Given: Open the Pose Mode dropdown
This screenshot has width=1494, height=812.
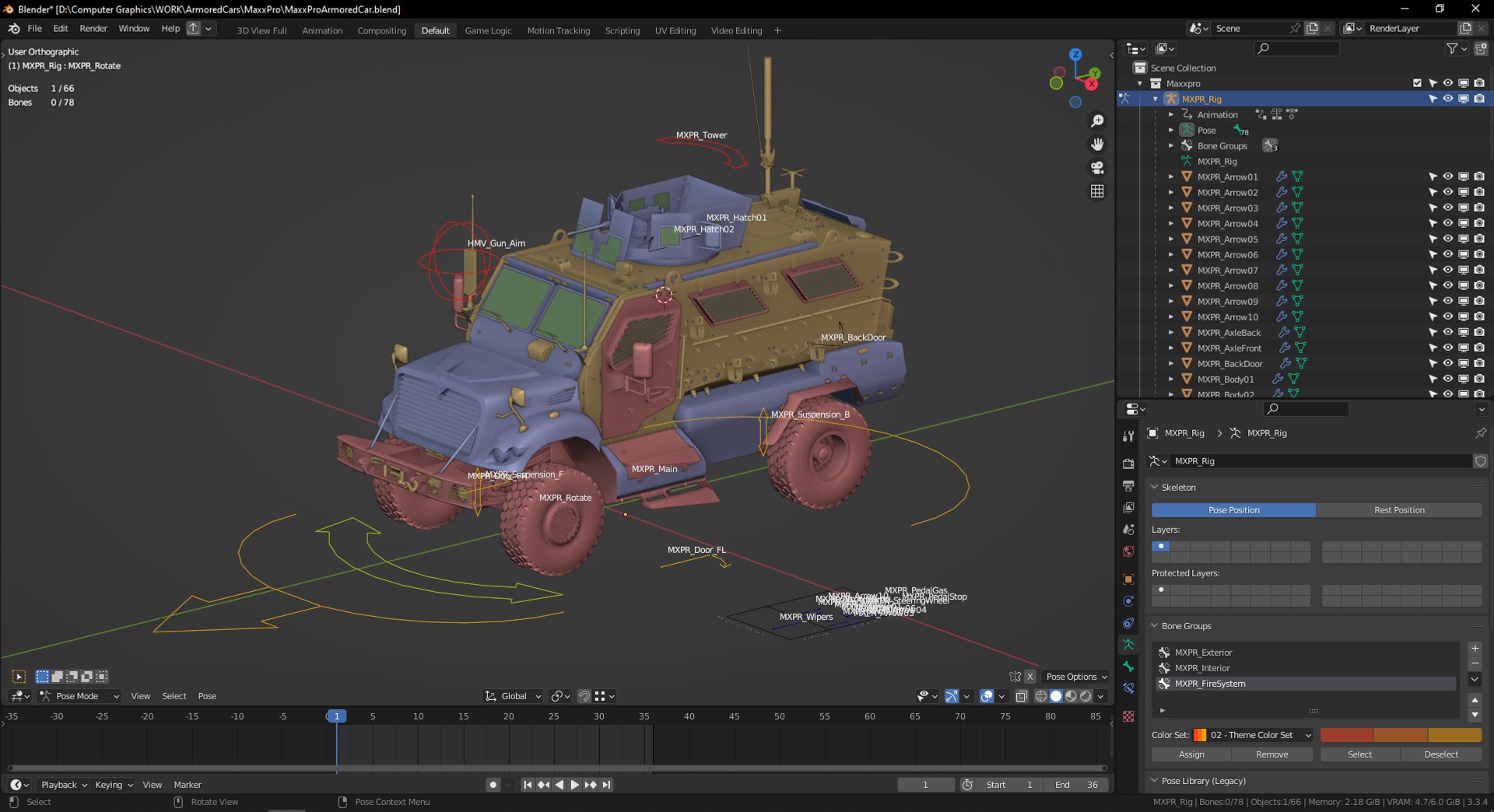Looking at the screenshot, I should 79,696.
